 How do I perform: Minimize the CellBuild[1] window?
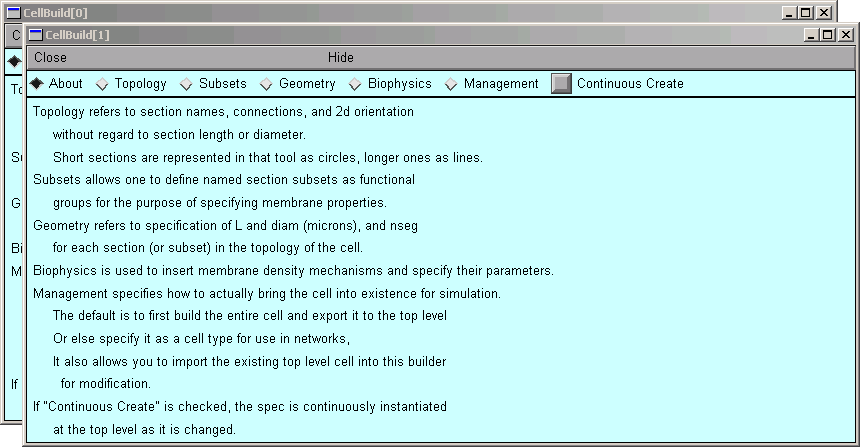810,35
